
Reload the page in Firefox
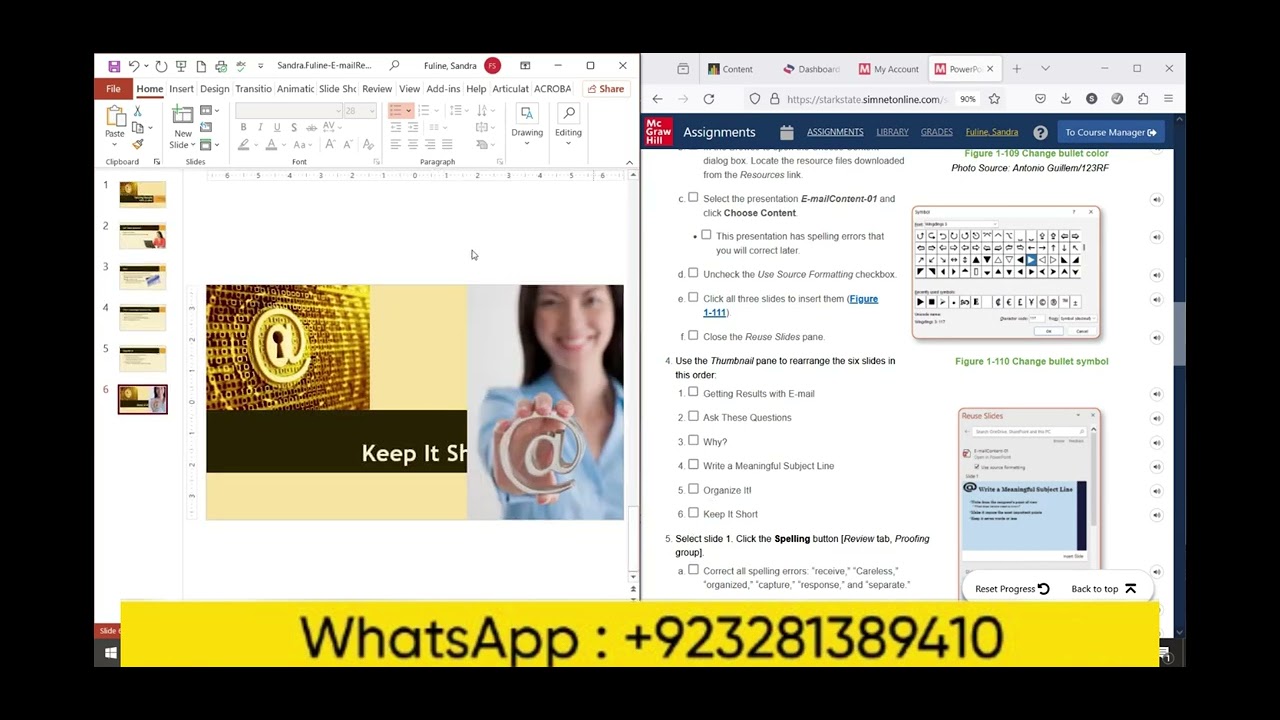coord(709,99)
